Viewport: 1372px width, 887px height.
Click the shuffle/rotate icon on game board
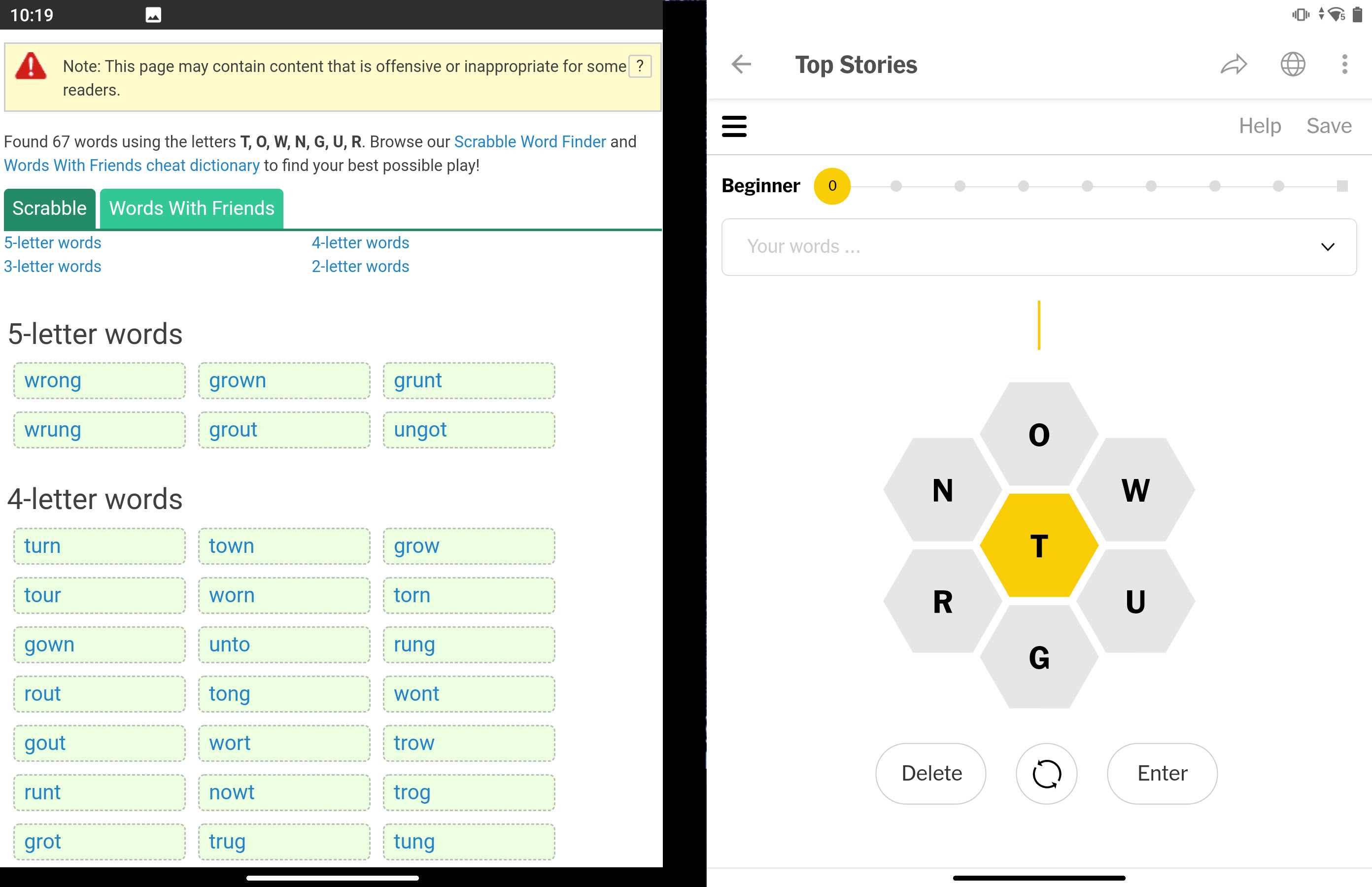pyautogui.click(x=1047, y=773)
